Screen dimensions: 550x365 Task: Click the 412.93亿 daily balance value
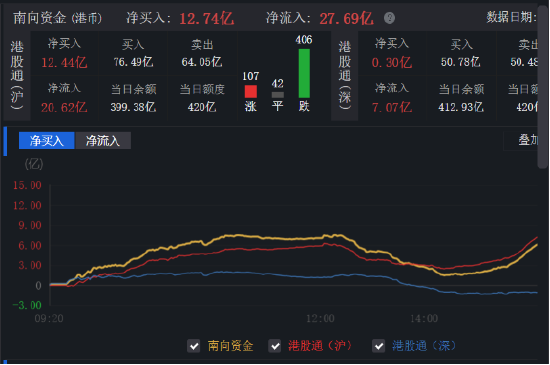tap(461, 107)
